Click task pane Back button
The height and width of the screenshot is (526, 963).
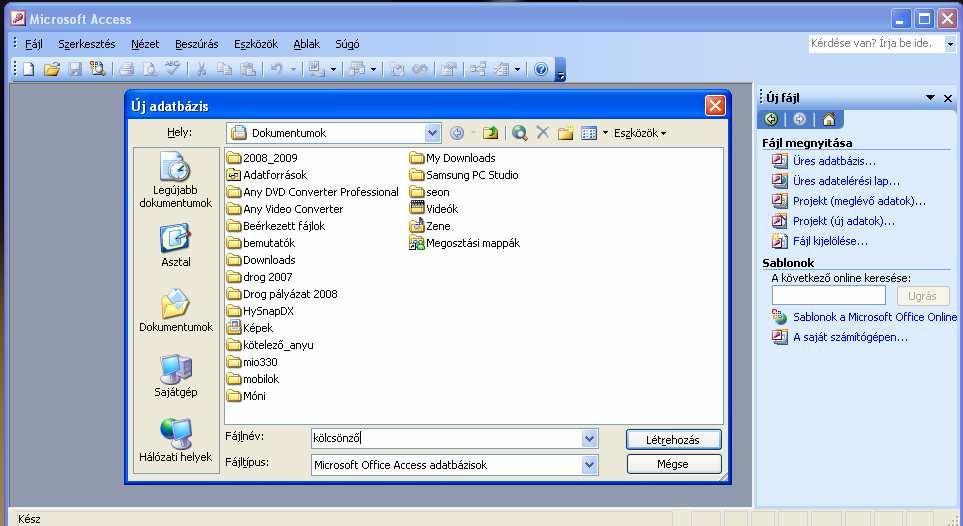[771, 119]
